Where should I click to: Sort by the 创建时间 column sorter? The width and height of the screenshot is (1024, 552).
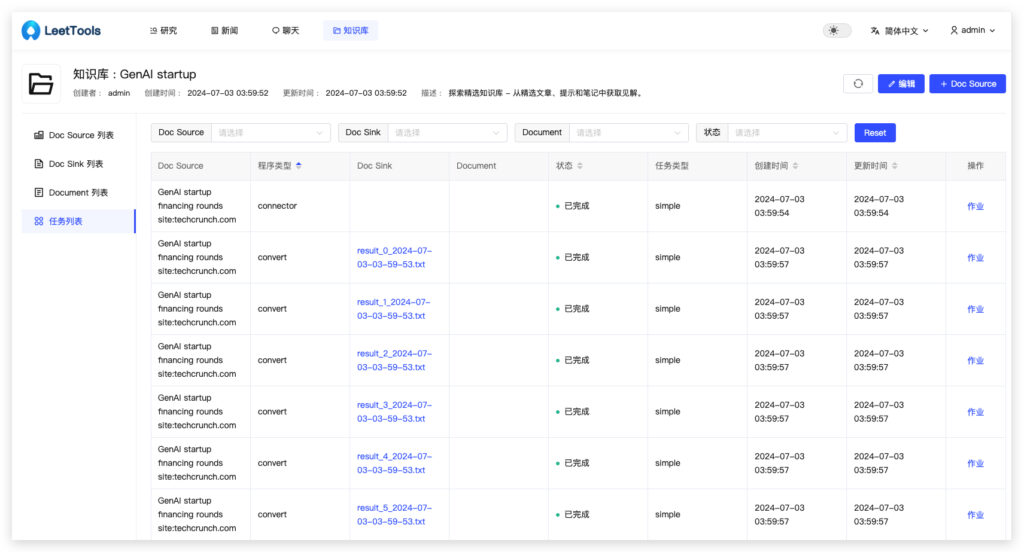[795, 166]
